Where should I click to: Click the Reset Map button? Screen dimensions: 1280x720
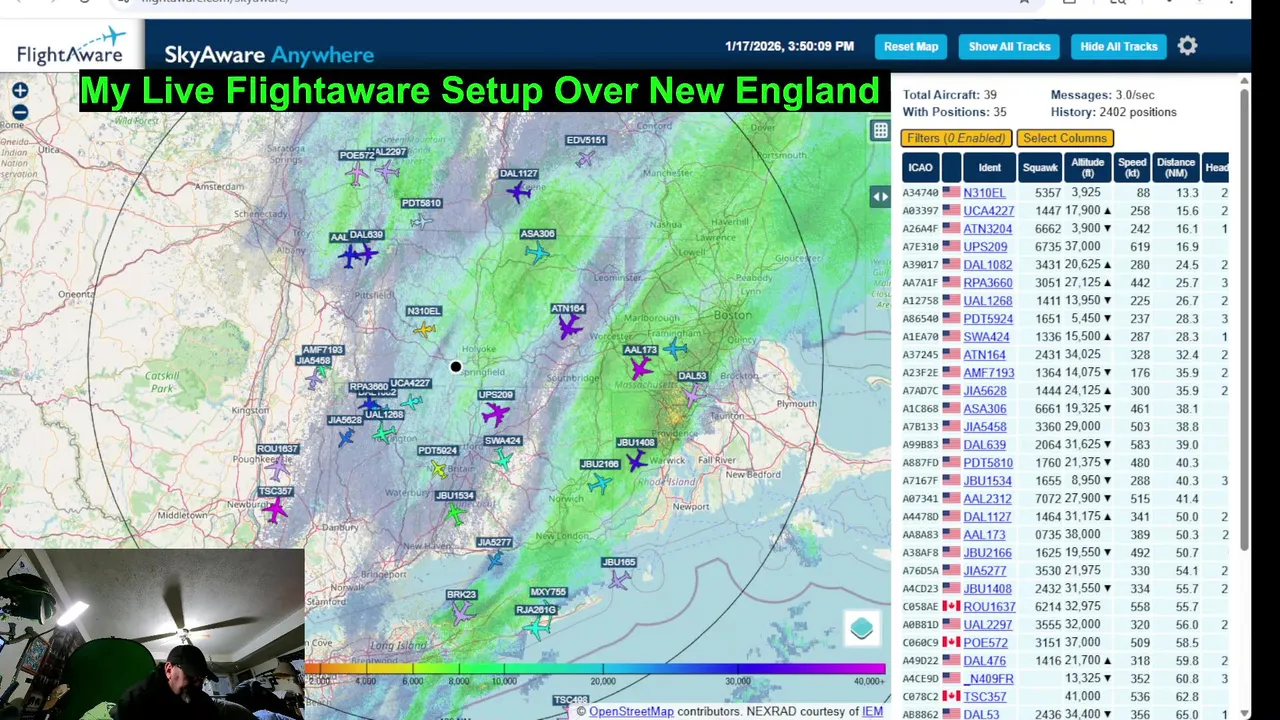[911, 47]
